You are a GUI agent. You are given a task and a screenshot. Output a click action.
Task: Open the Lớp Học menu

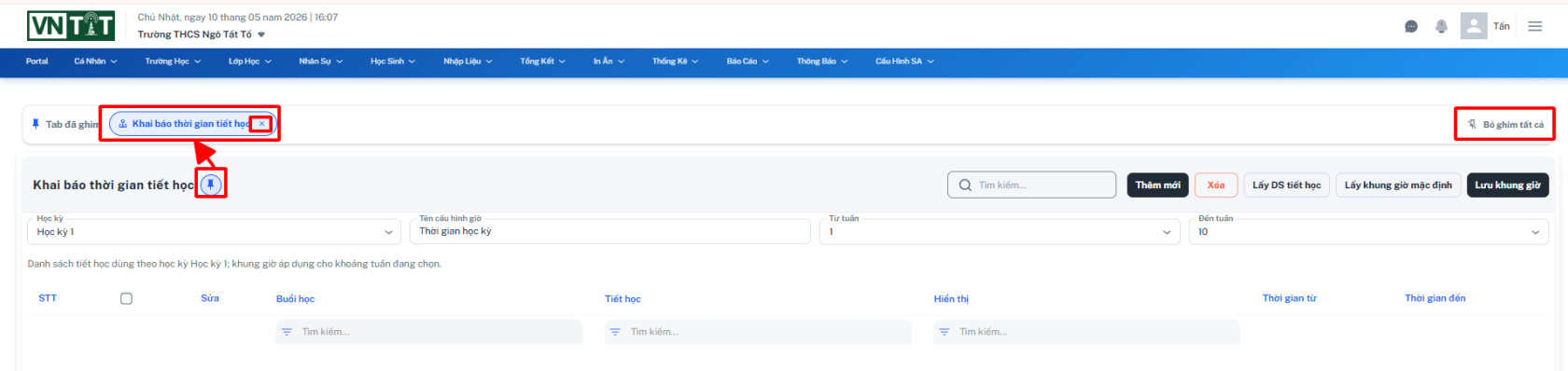(250, 62)
